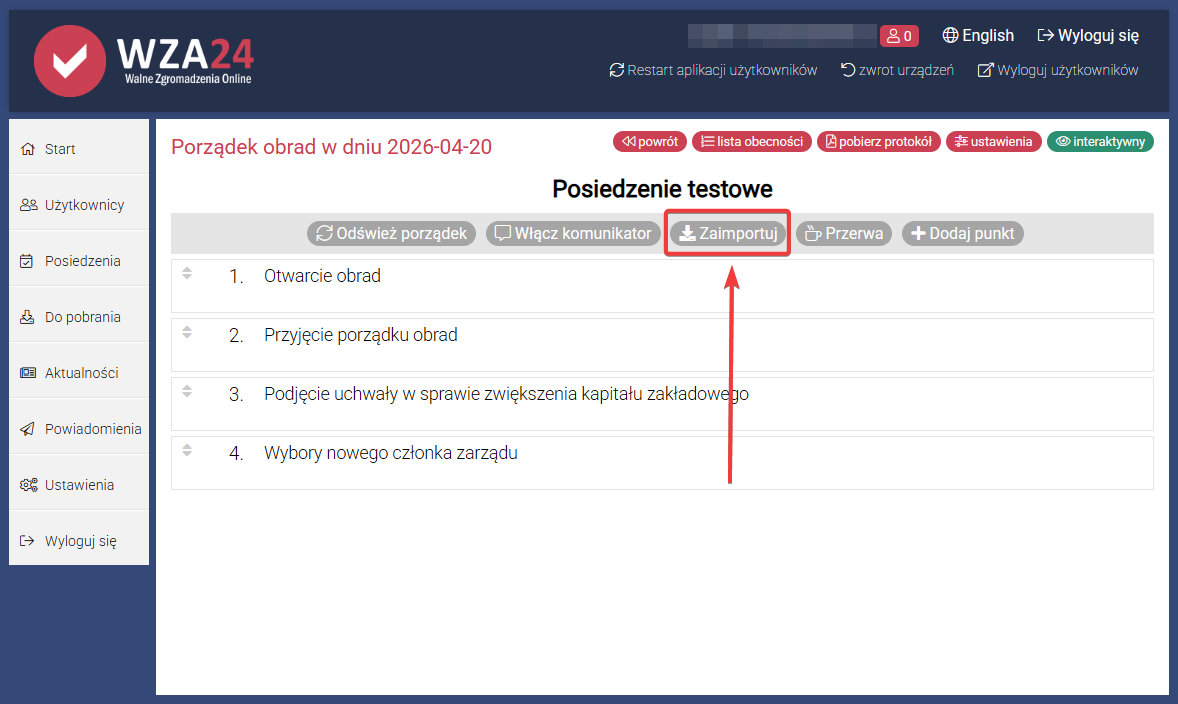Click reorder arrows for Otwarcie obrad
The height and width of the screenshot is (704, 1178).
187,272
